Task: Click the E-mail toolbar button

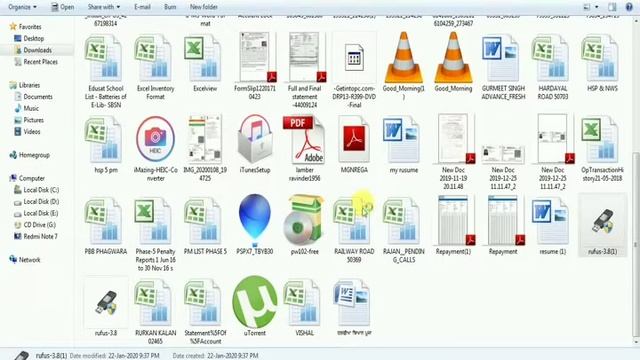Action: [x=142, y=7]
